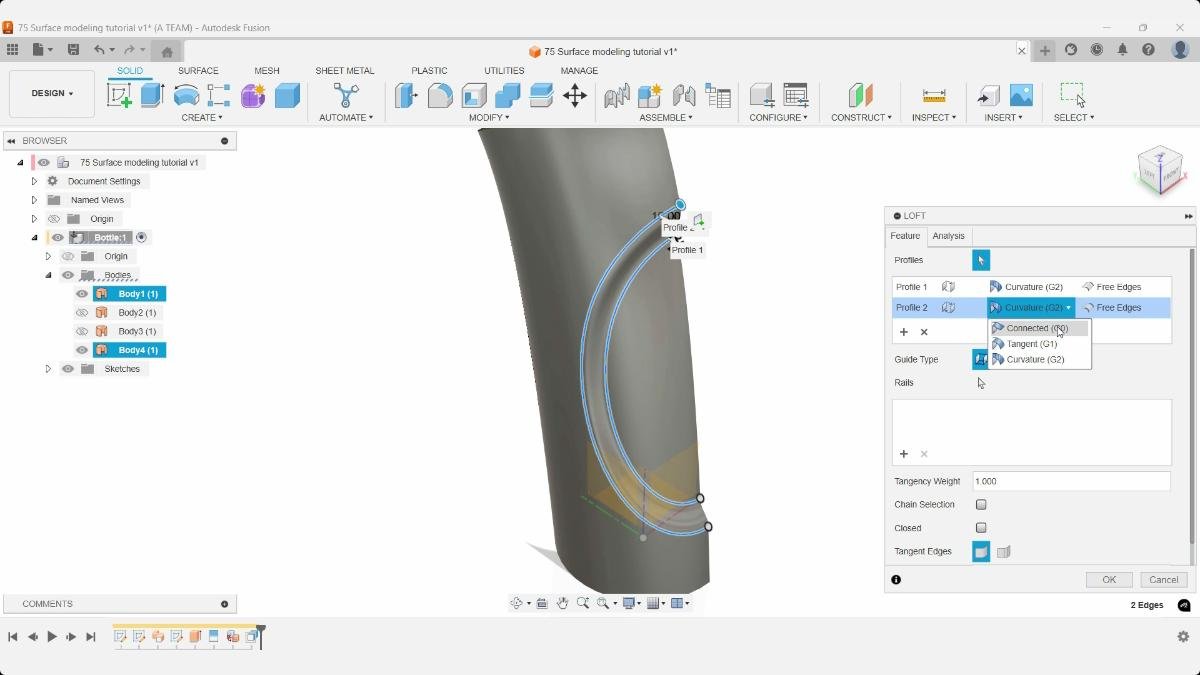Enable the Chain Selection checkbox

[x=981, y=505]
